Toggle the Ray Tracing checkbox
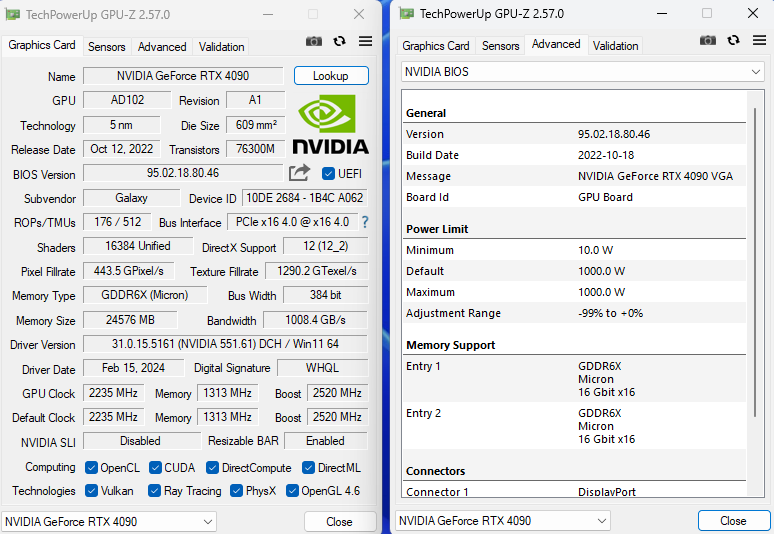774x534 pixels. pyautogui.click(x=155, y=491)
